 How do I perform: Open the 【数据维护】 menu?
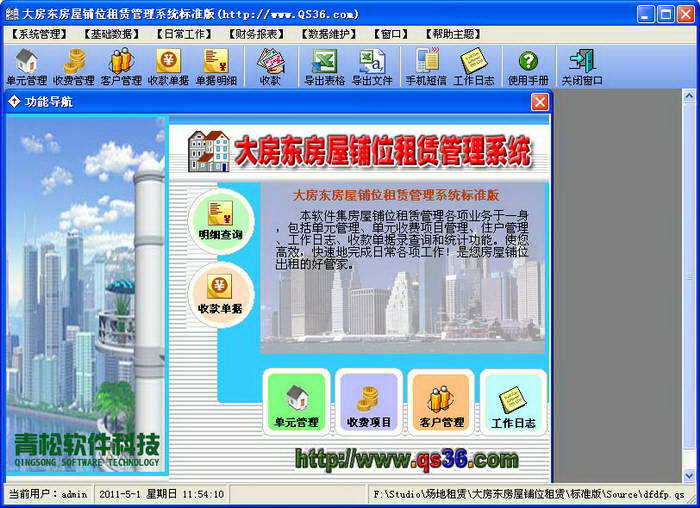pos(329,34)
